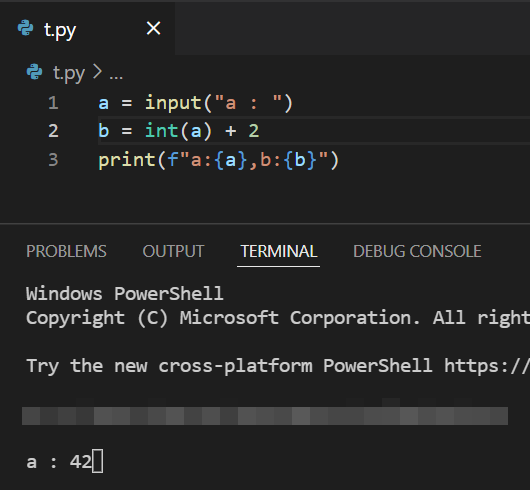Click the print f-string statement on line 3
This screenshot has height=490, width=530.
218,160
